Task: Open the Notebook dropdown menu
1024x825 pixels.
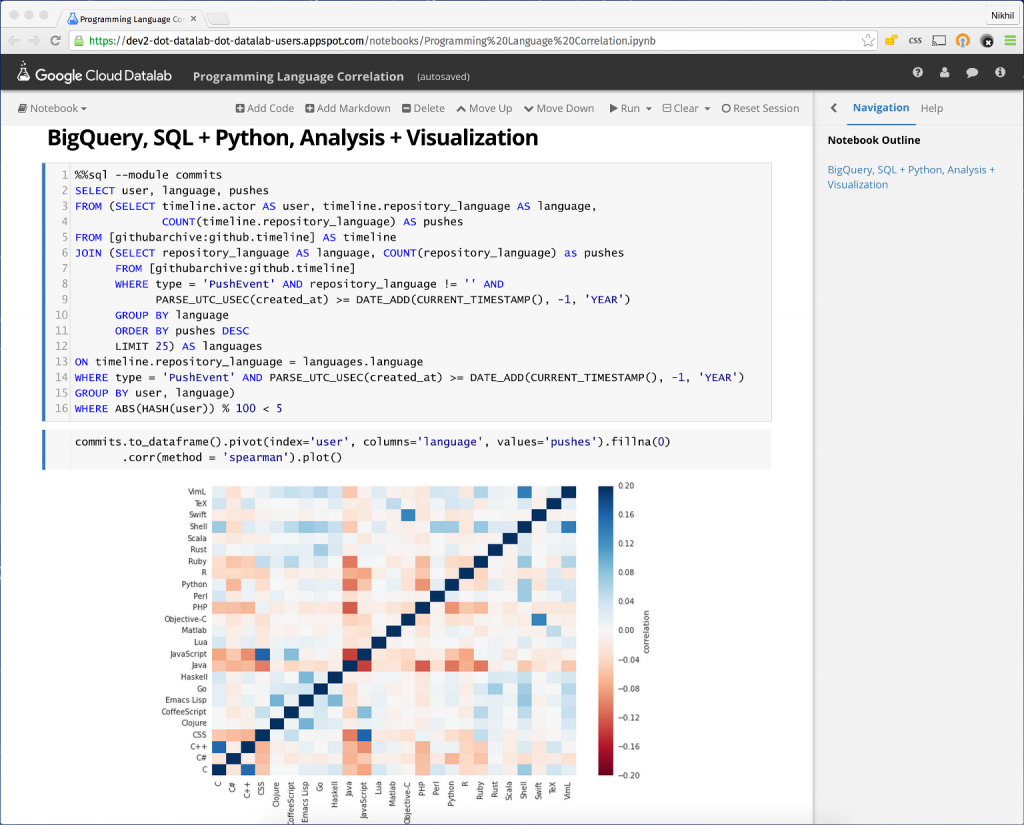Action: coord(52,108)
